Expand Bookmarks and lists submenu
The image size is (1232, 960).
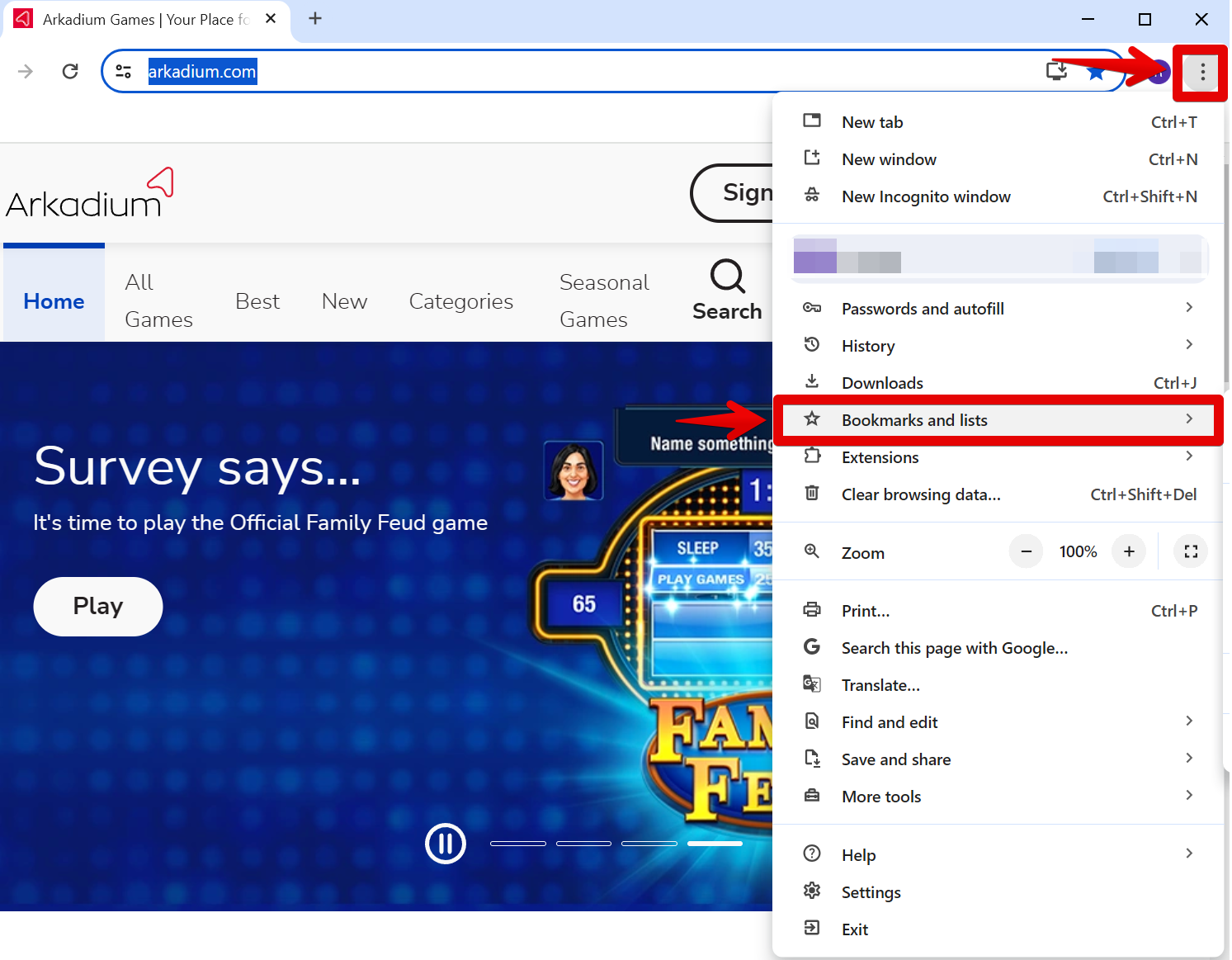998,420
